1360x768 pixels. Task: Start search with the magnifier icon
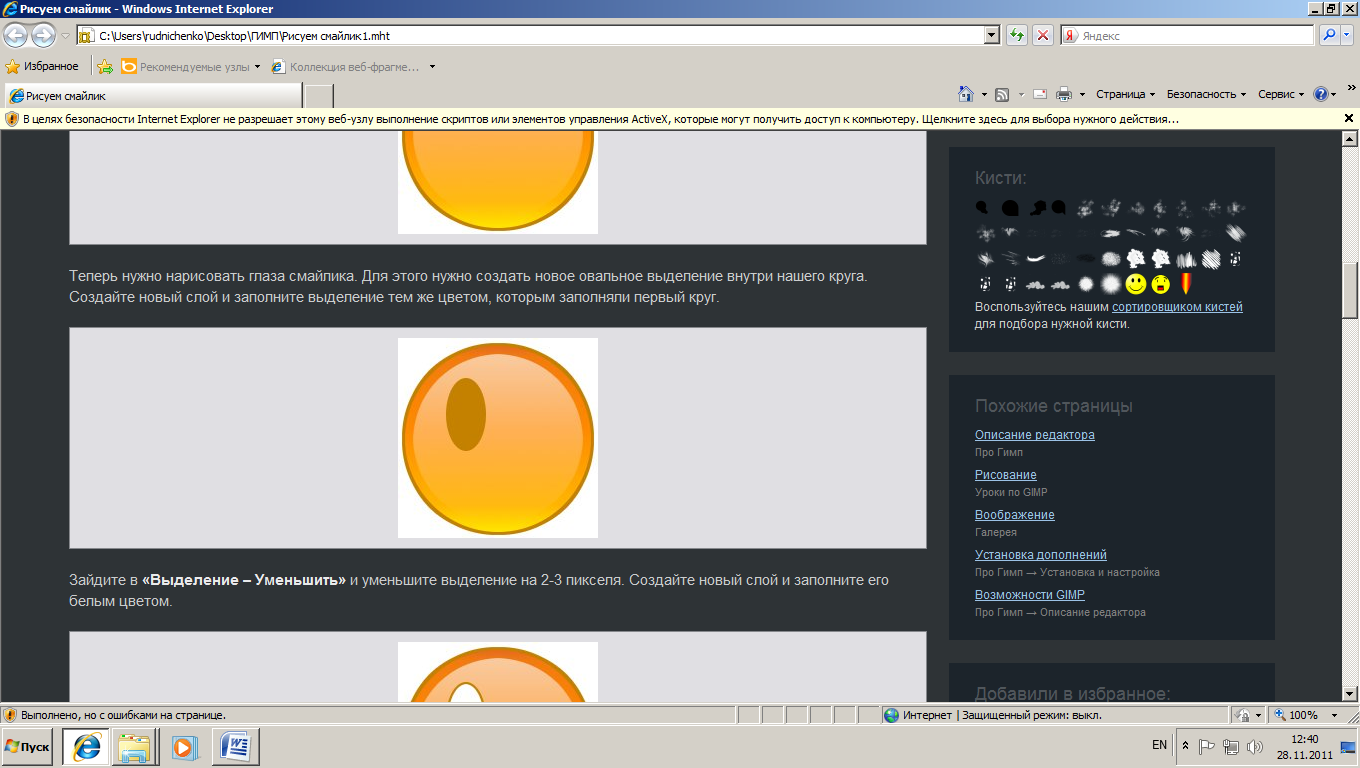[x=1329, y=35]
